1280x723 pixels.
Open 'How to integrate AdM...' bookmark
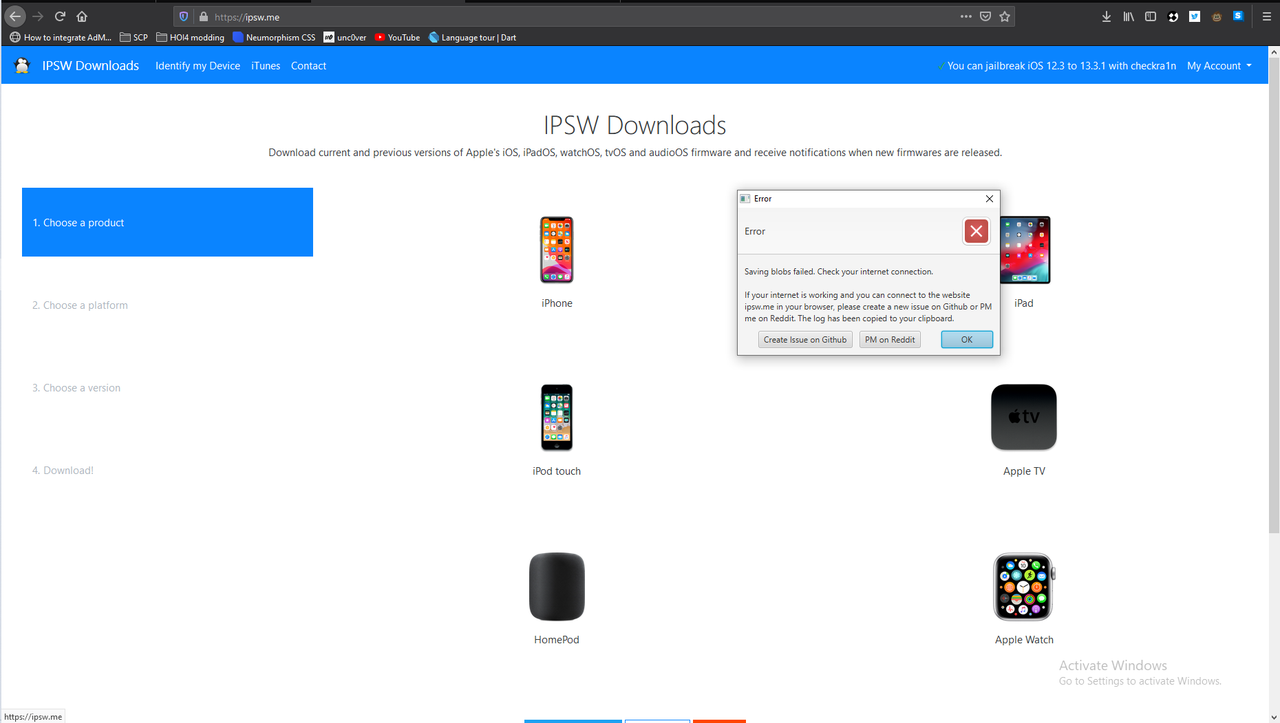coord(61,38)
